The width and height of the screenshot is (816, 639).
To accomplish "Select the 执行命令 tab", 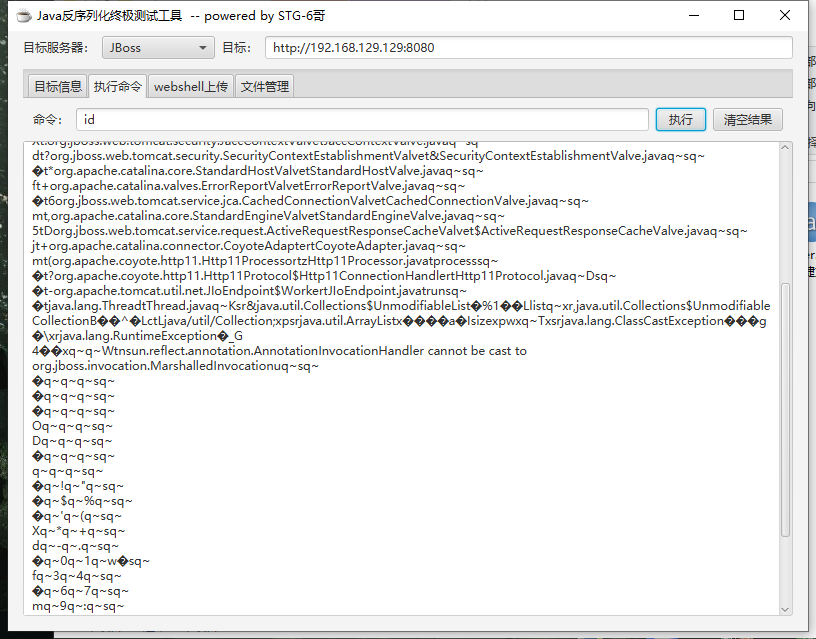I will tap(116, 86).
